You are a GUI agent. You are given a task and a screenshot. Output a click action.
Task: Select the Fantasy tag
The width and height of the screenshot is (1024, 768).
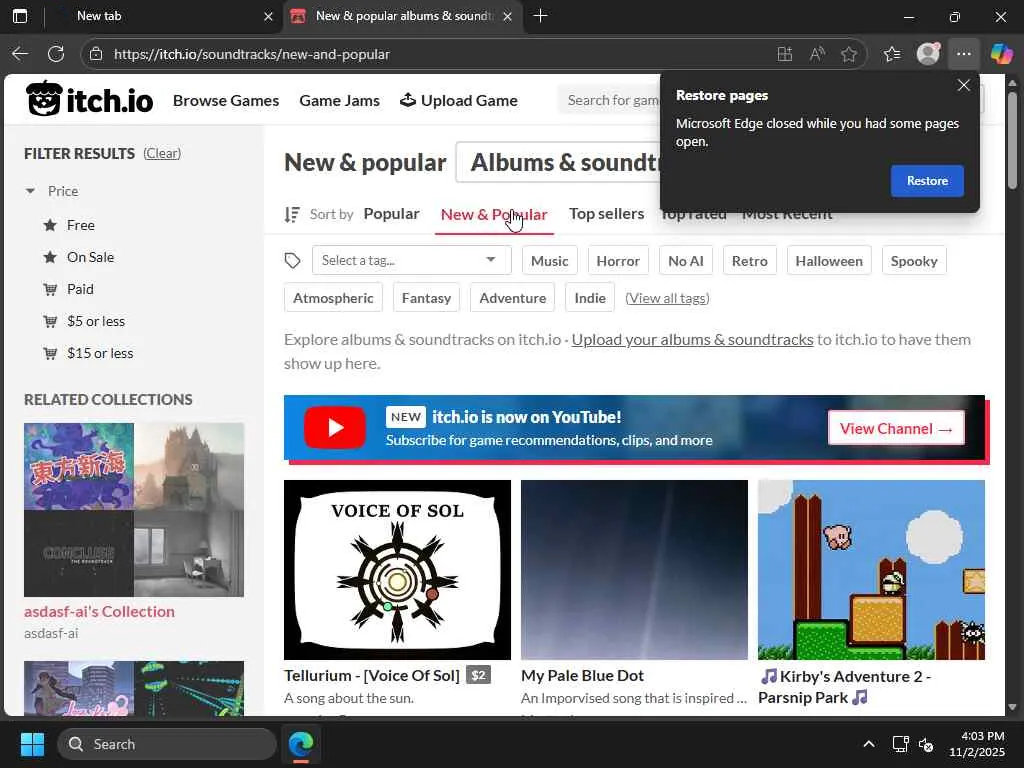pyautogui.click(x=426, y=298)
